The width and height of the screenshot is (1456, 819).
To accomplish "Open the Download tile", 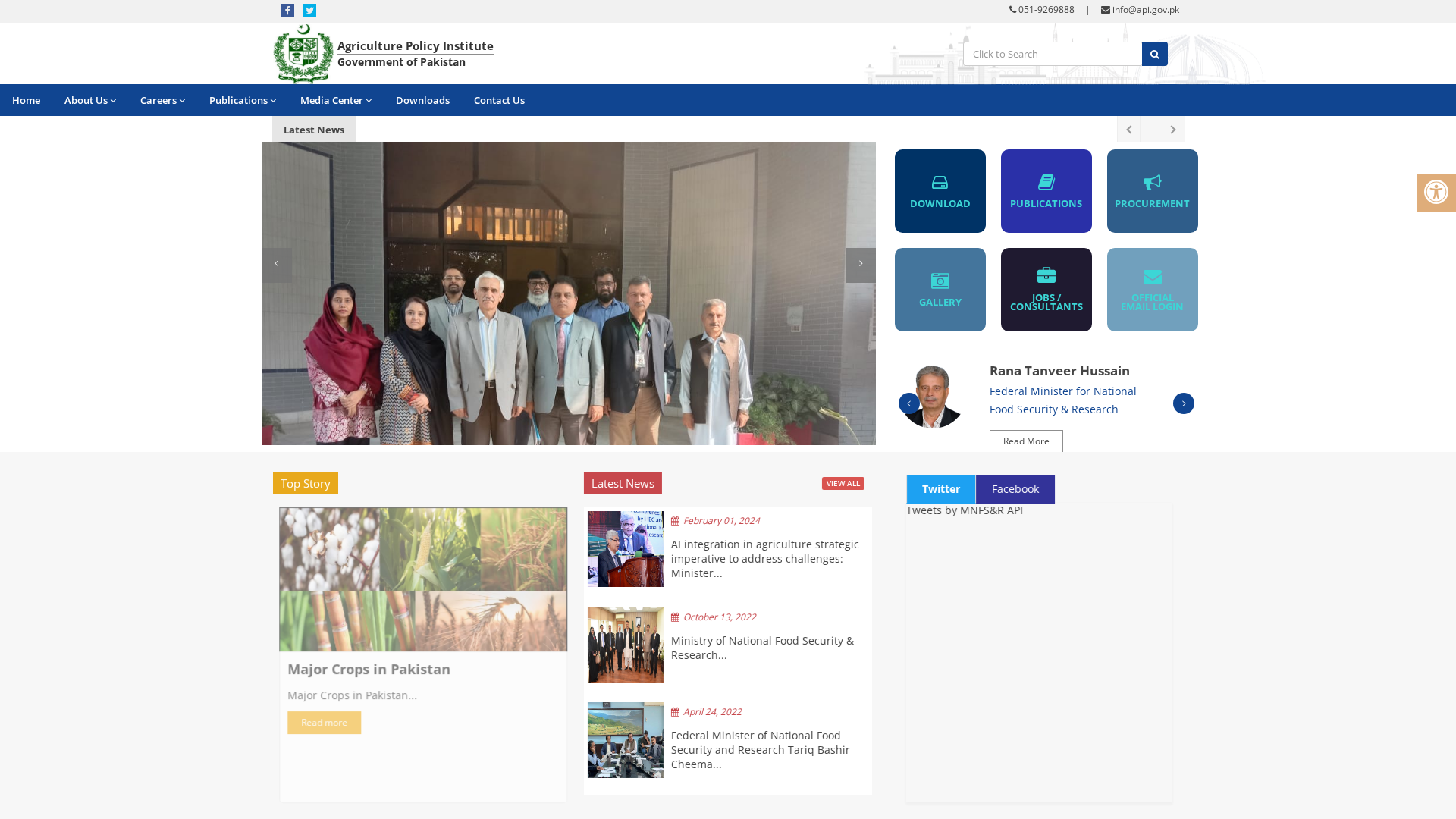I will point(940,191).
